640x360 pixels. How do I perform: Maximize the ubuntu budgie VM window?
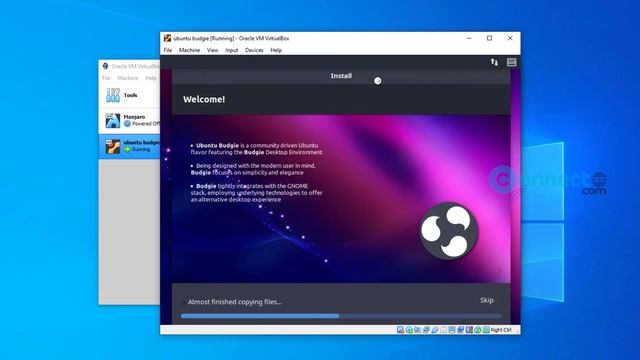coord(489,38)
